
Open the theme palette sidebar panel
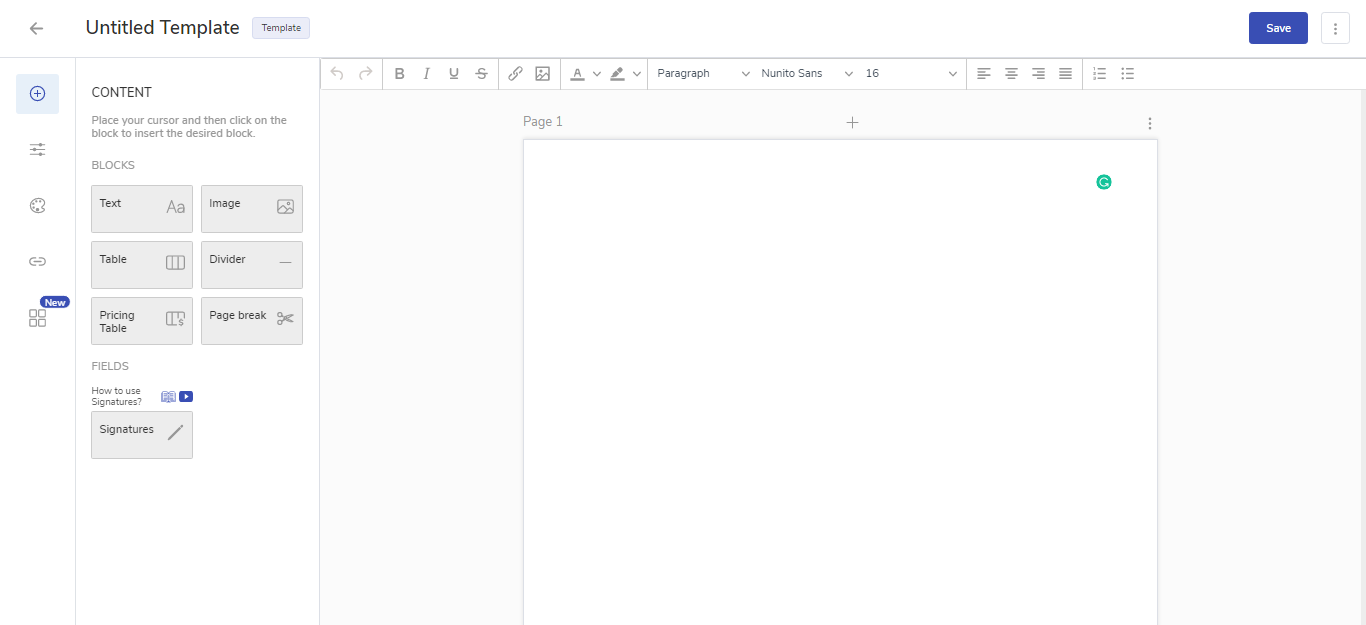click(37, 206)
